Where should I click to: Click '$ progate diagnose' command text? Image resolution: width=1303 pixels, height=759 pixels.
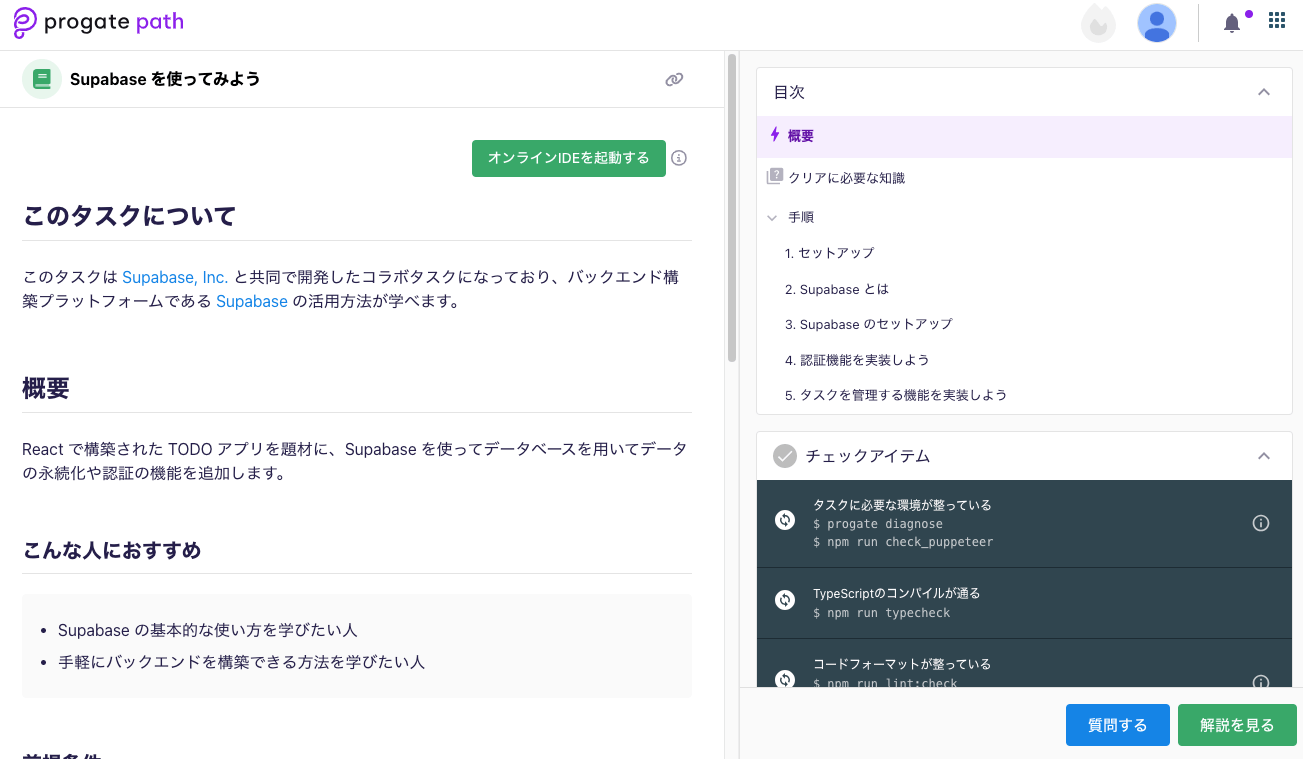[x=878, y=524]
